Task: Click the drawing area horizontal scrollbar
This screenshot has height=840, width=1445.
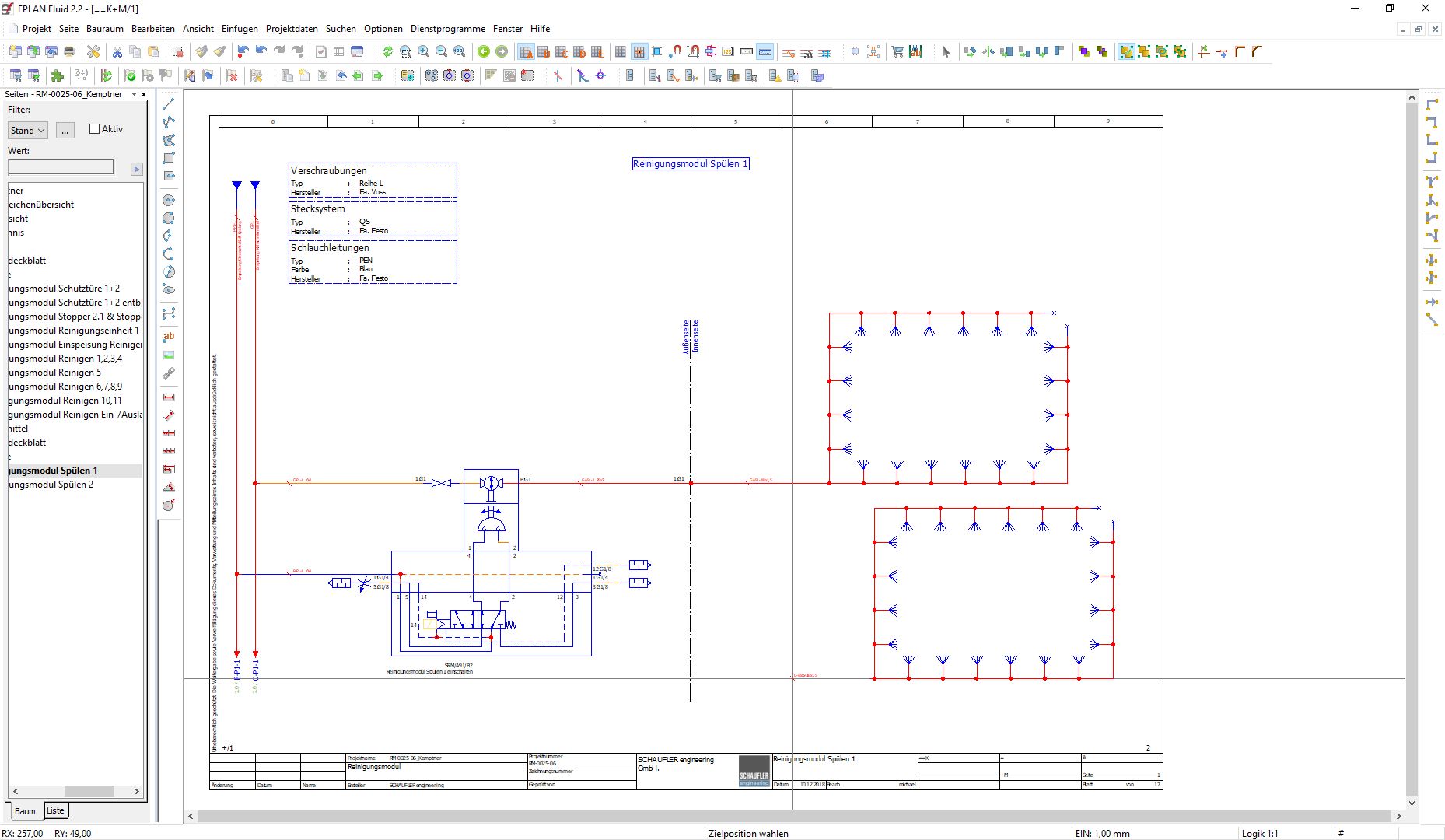Action: pos(793,816)
